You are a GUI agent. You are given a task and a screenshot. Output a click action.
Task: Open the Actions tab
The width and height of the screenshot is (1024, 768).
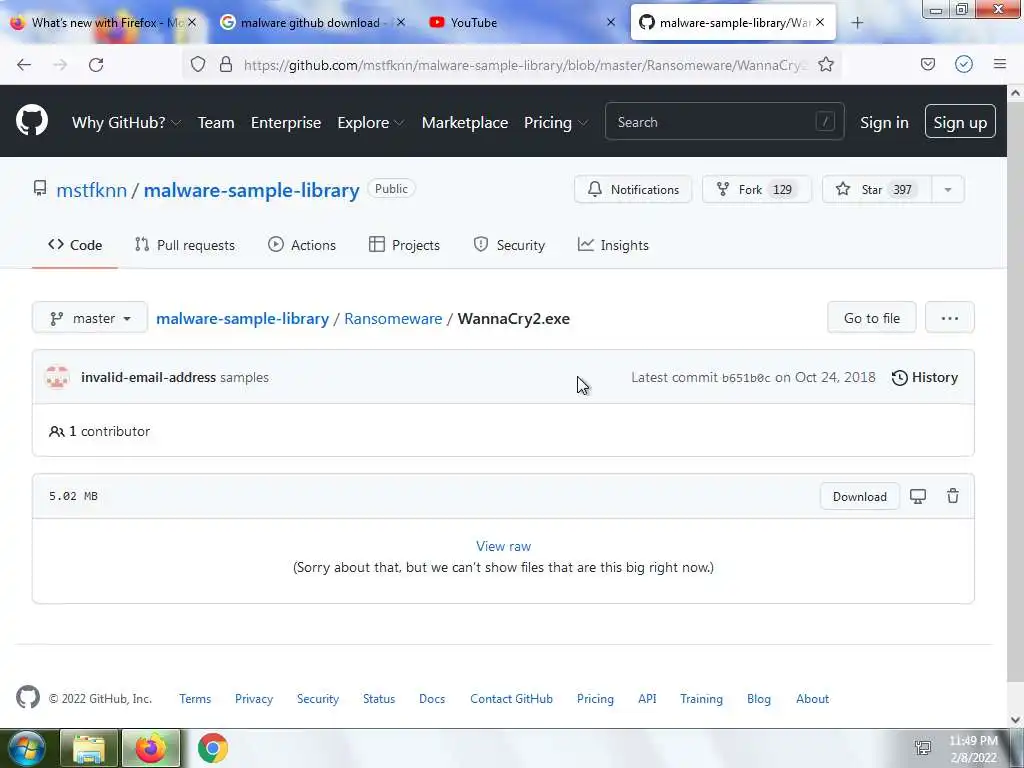click(302, 245)
